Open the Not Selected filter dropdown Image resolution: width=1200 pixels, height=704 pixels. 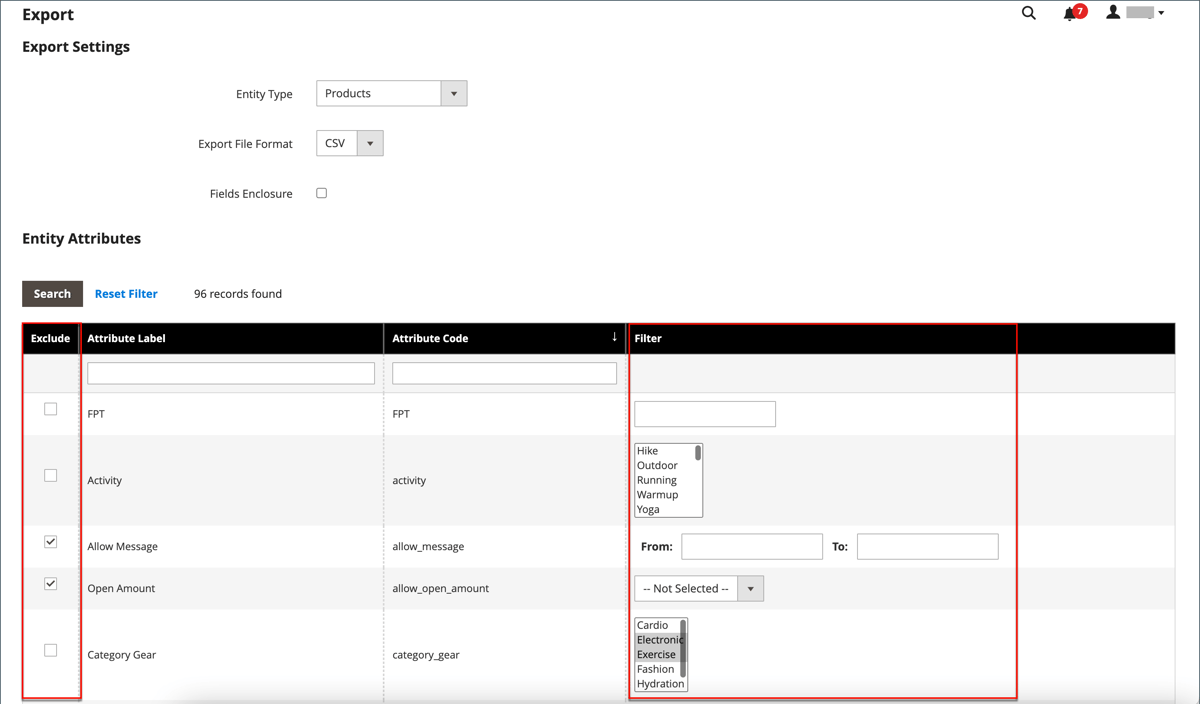click(698, 588)
